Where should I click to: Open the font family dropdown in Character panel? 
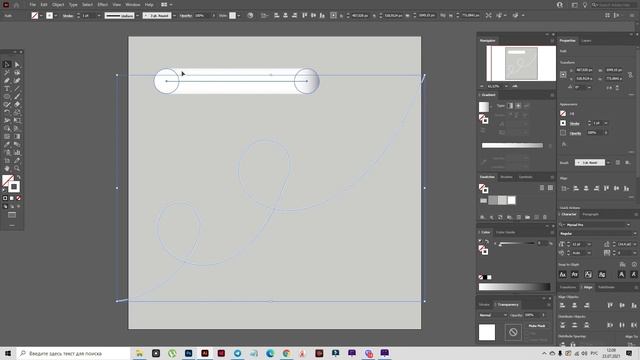(629, 225)
